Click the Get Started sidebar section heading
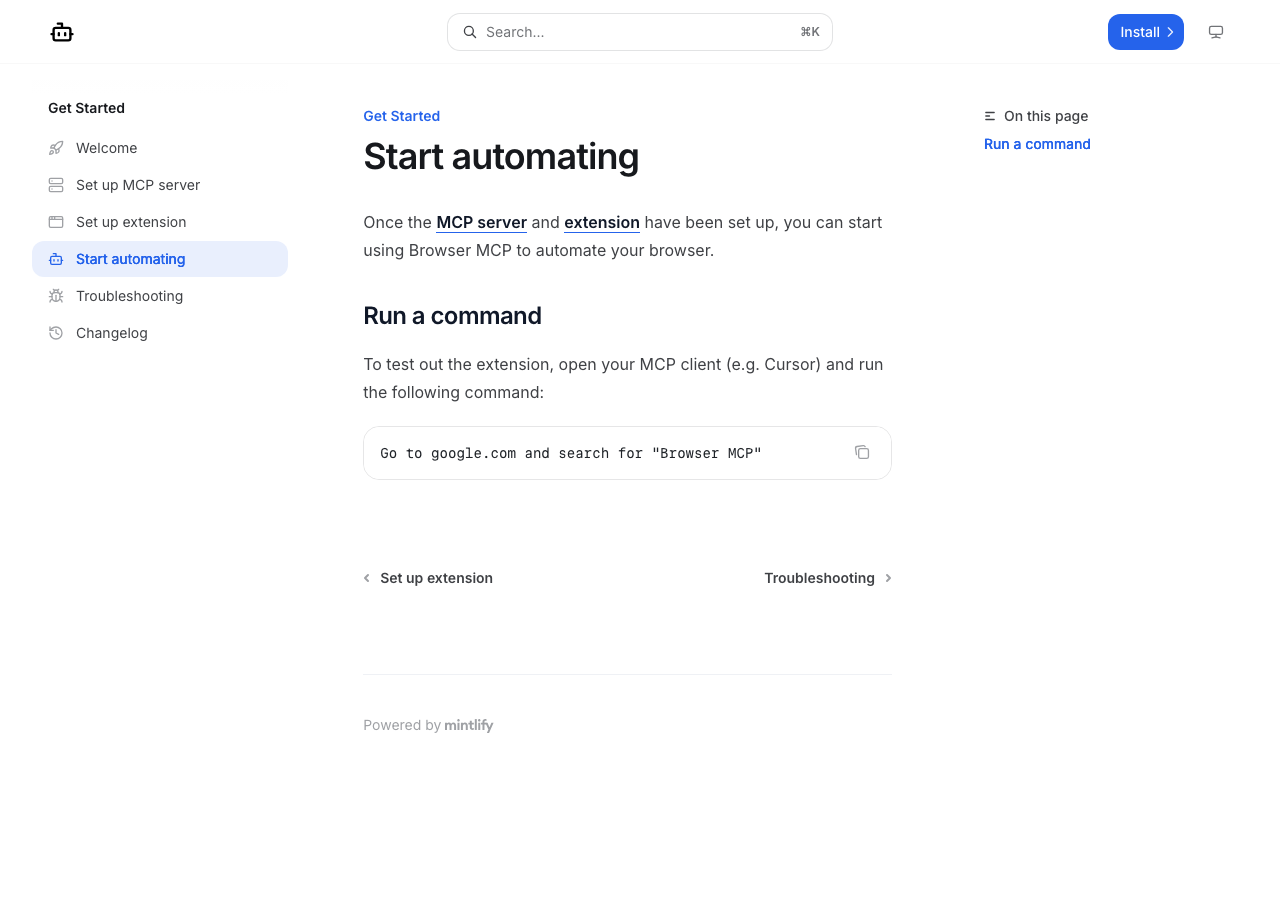Viewport: 1280px width, 900px height. point(86,108)
